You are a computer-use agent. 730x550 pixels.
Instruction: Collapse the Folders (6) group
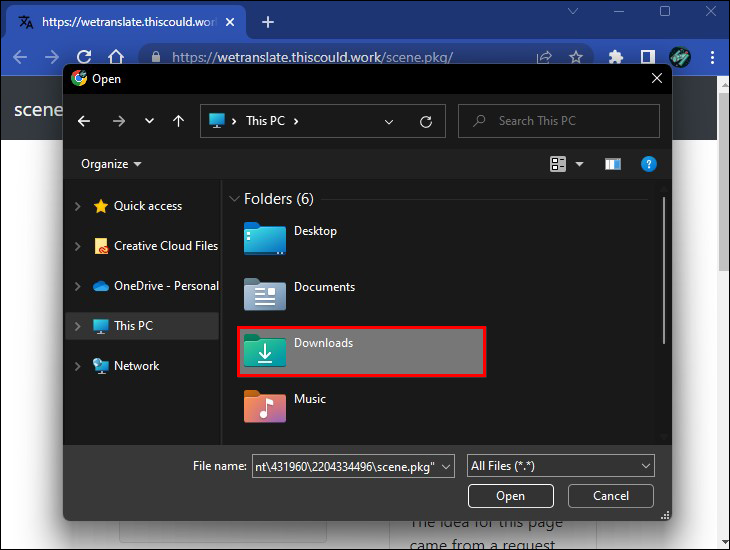tap(234, 199)
